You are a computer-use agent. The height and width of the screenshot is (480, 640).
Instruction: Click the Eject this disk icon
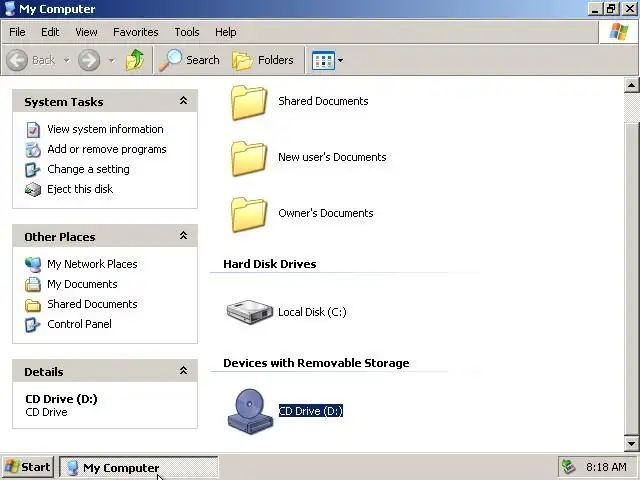point(33,190)
